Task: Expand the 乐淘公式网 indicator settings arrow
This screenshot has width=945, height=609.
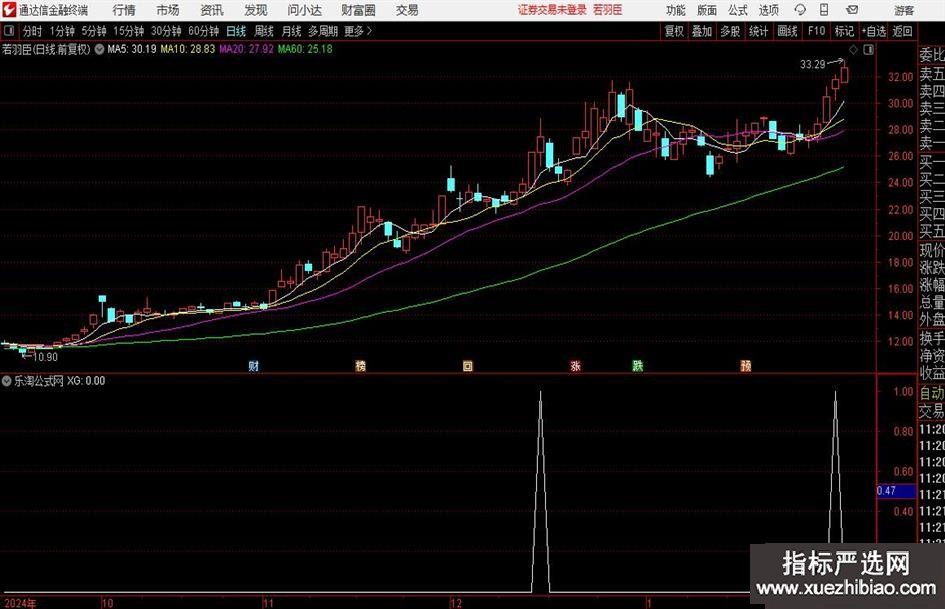Action: 8,381
